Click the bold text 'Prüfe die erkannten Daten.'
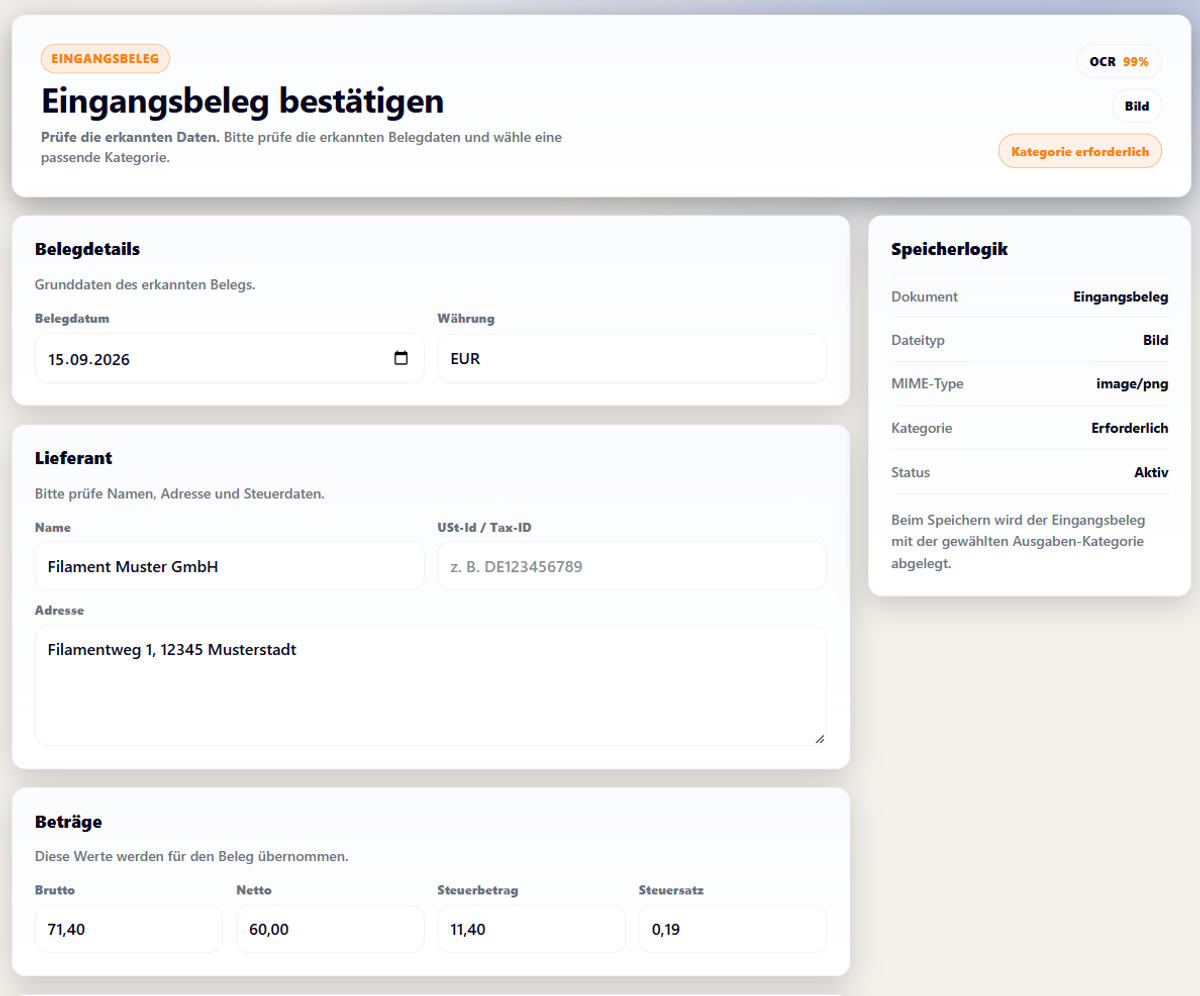The width and height of the screenshot is (1200, 996). coord(130,137)
